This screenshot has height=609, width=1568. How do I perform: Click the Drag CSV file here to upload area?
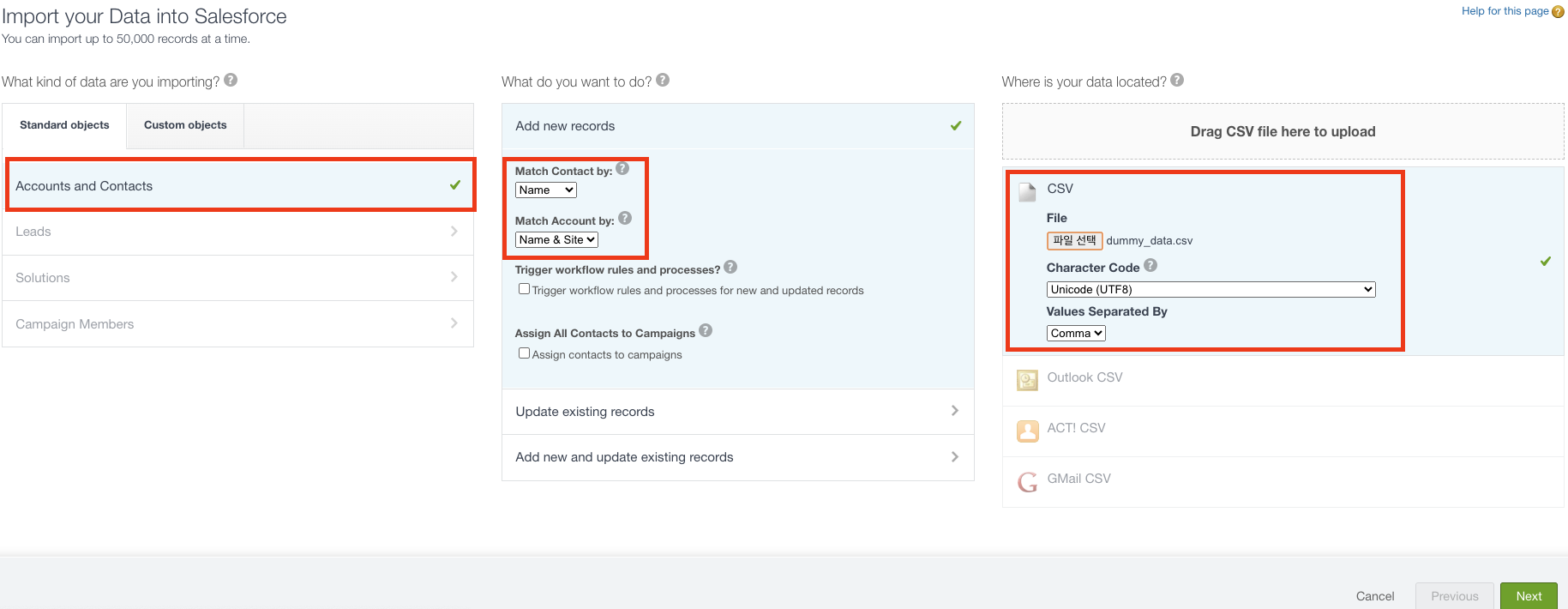point(1283,131)
